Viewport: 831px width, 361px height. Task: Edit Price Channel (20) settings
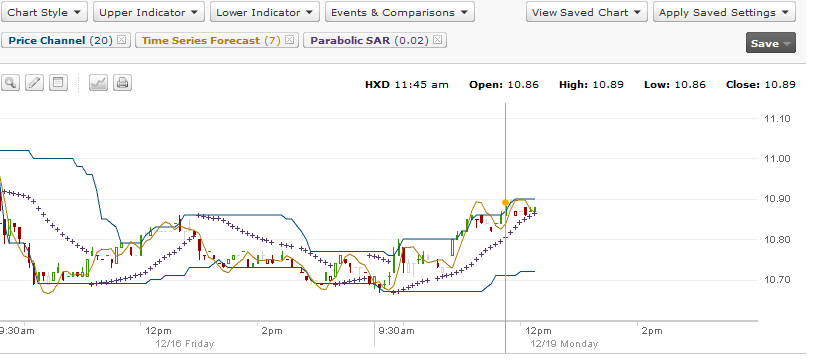pos(60,40)
